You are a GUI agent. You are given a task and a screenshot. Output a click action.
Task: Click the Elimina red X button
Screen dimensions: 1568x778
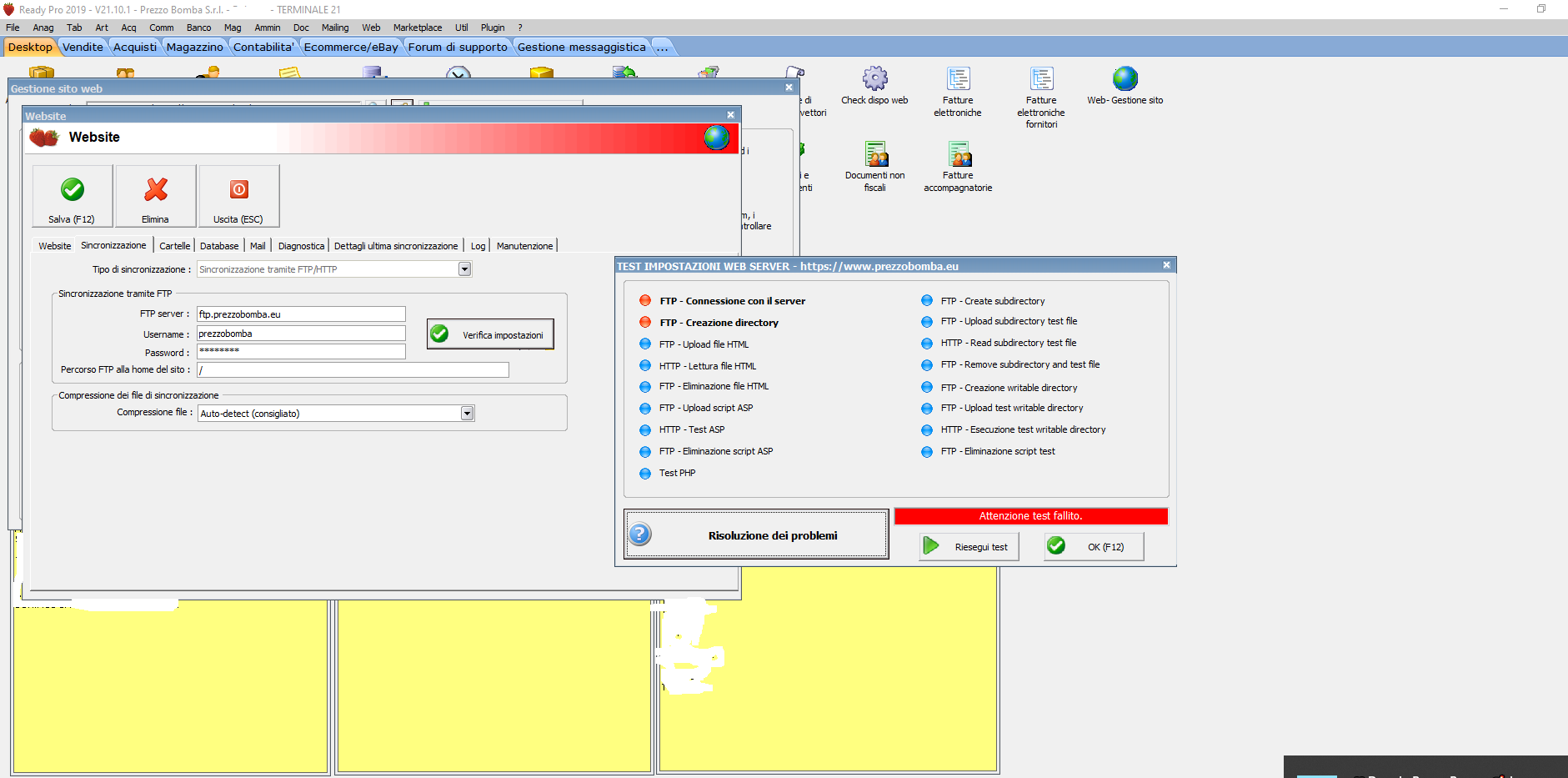[156, 196]
